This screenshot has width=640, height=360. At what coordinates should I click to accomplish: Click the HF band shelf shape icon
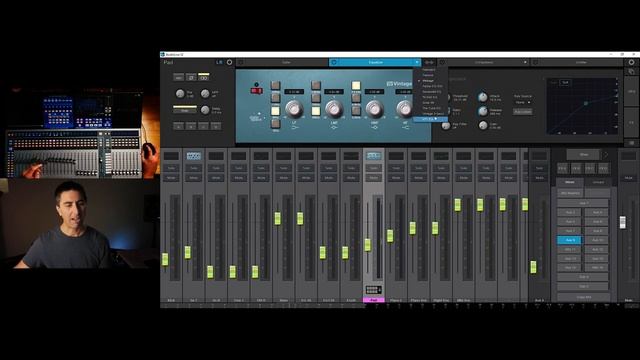(405, 128)
